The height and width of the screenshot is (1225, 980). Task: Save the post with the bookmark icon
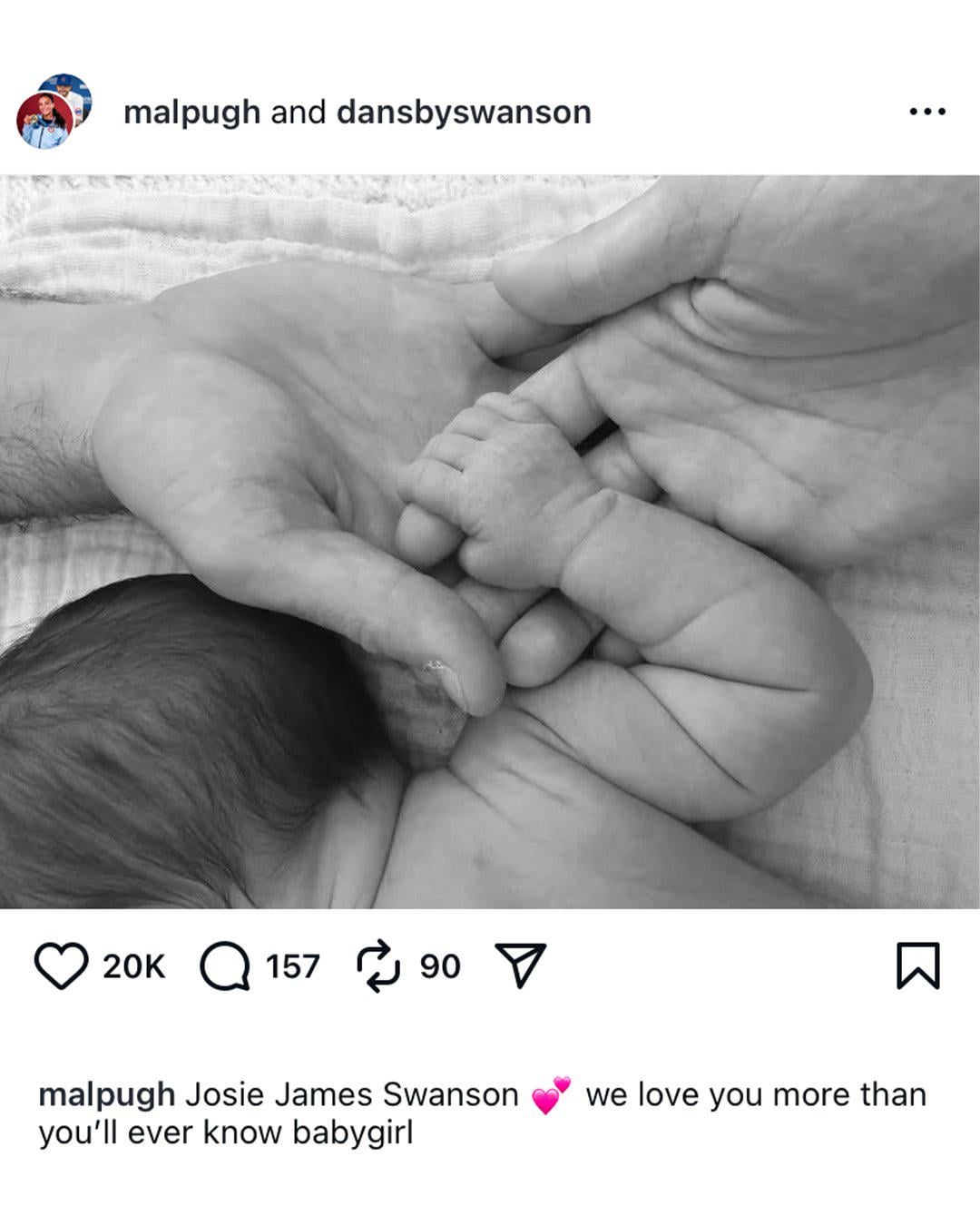pos(917,965)
